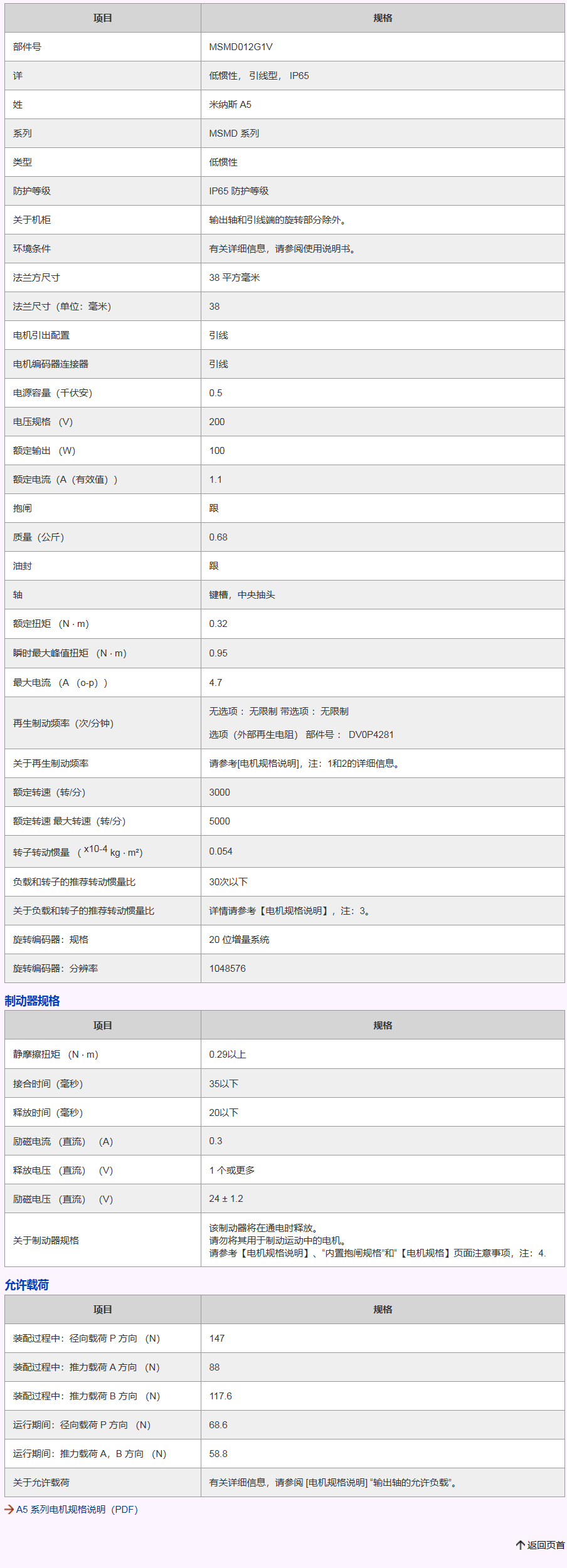Select the running thrust load 58.8

pos(218,1454)
